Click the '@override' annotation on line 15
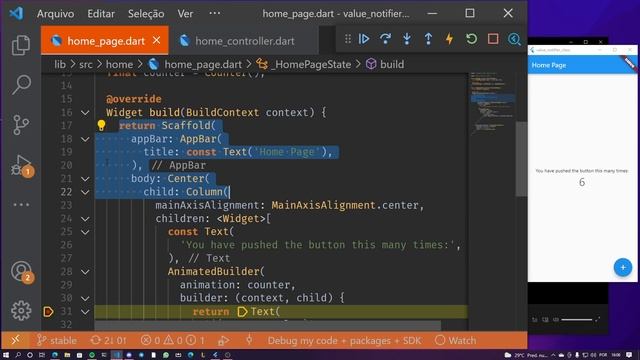The image size is (640, 360). 133,99
